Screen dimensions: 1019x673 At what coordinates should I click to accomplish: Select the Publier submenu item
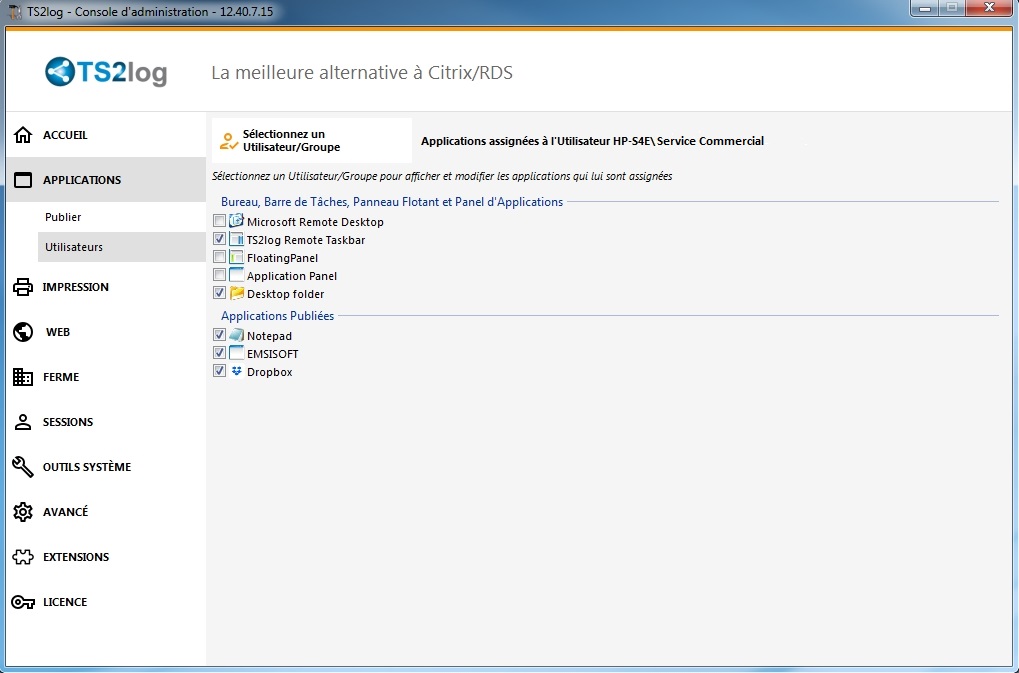(x=122, y=217)
